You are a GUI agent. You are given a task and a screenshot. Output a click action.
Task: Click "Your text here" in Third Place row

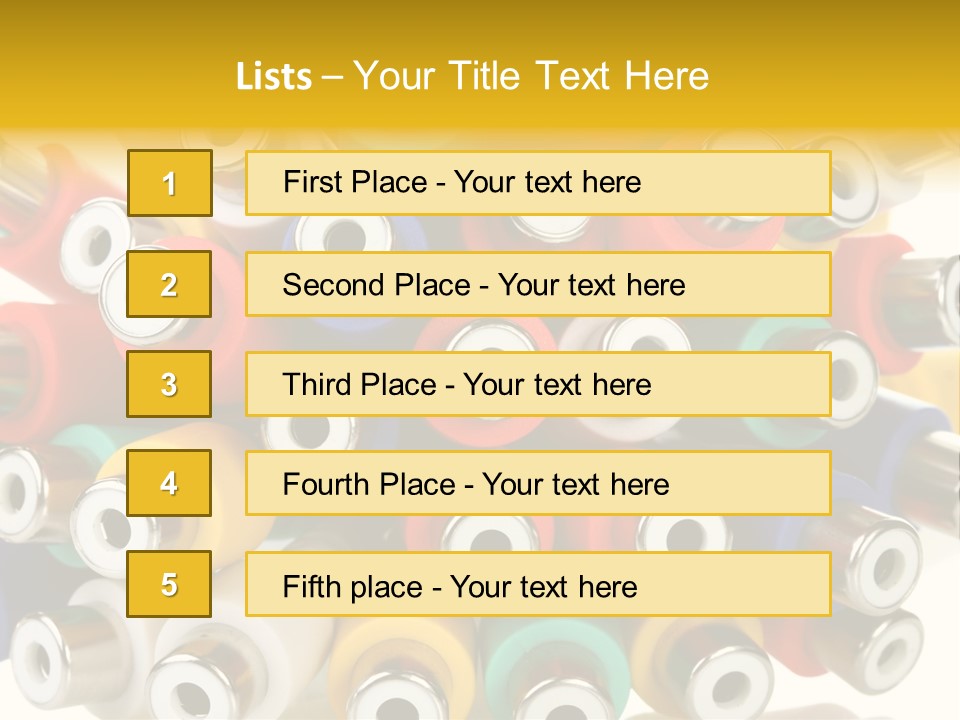coord(558,385)
